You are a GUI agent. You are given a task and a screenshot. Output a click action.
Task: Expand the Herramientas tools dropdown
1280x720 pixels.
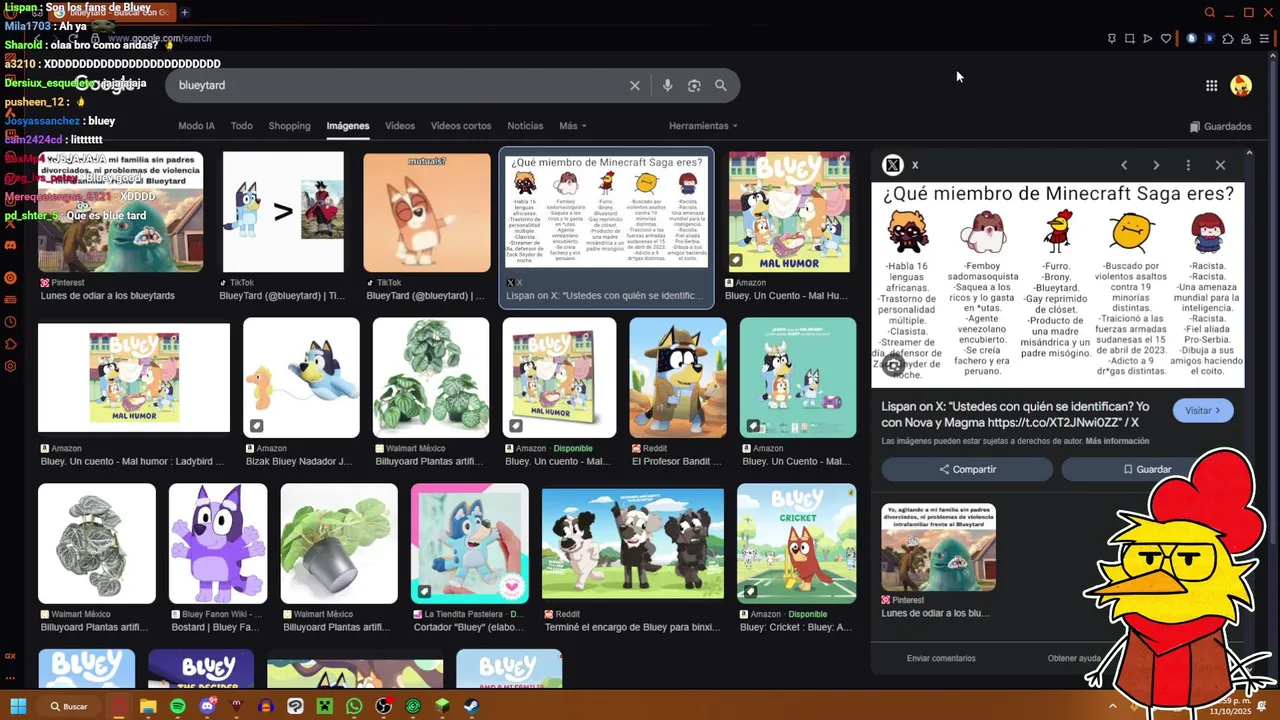pyautogui.click(x=703, y=126)
